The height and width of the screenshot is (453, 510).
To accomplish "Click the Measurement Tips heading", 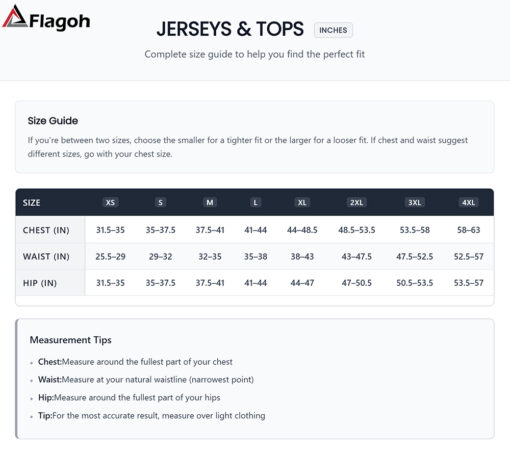I will click(71, 340).
